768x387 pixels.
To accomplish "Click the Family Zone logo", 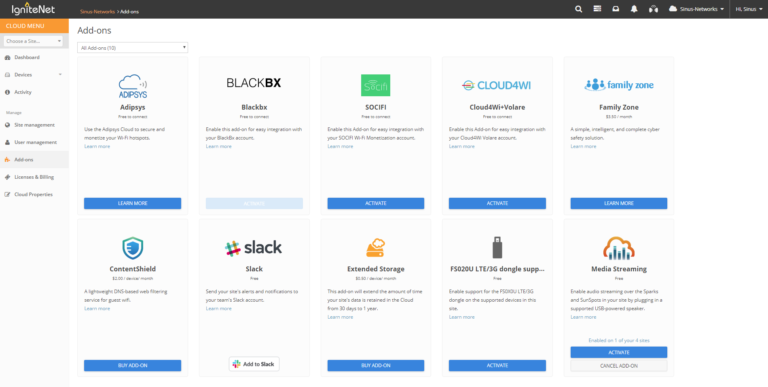I will tap(619, 85).
